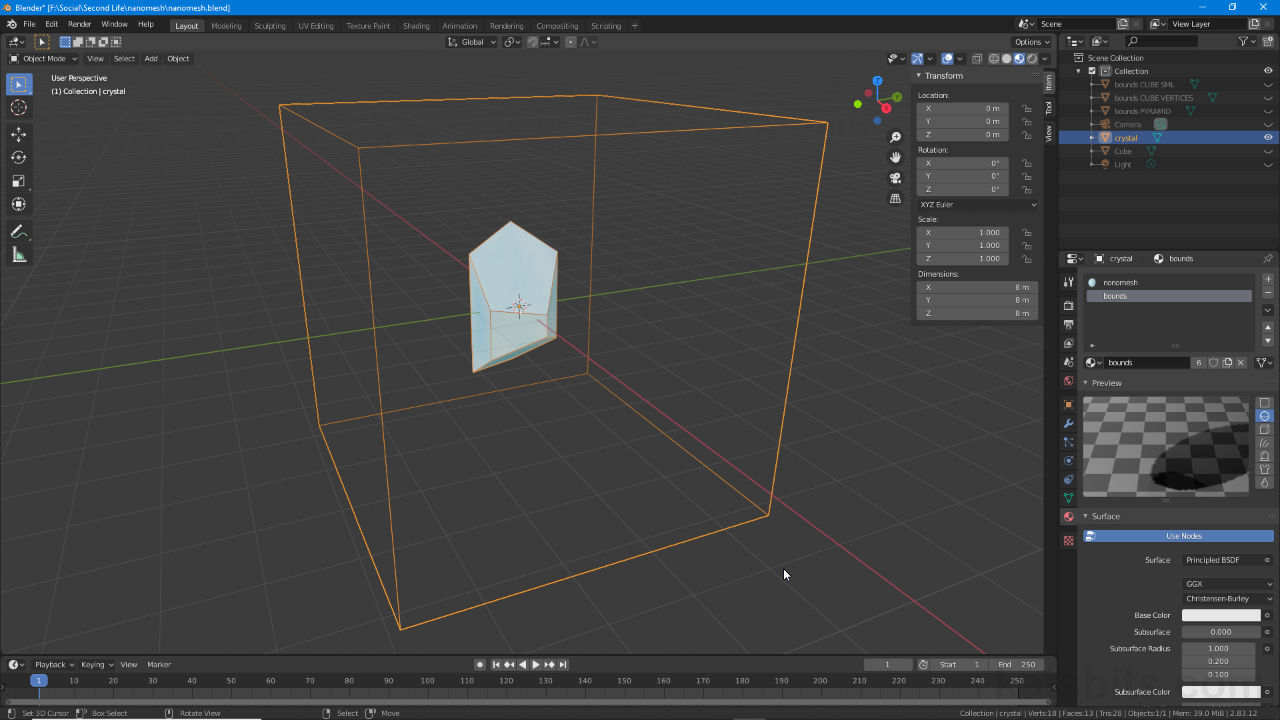This screenshot has height=720, width=1280.
Task: Pick the Annotate pencil tool
Action: [18, 231]
